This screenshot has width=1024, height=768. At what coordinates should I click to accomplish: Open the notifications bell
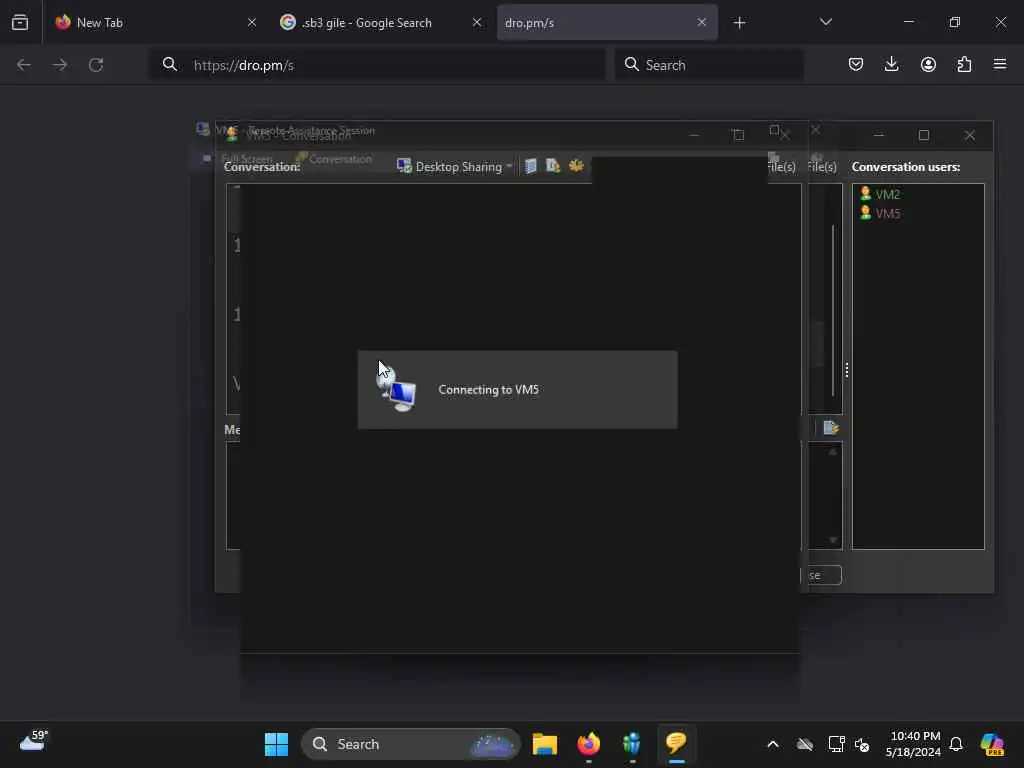click(x=956, y=744)
